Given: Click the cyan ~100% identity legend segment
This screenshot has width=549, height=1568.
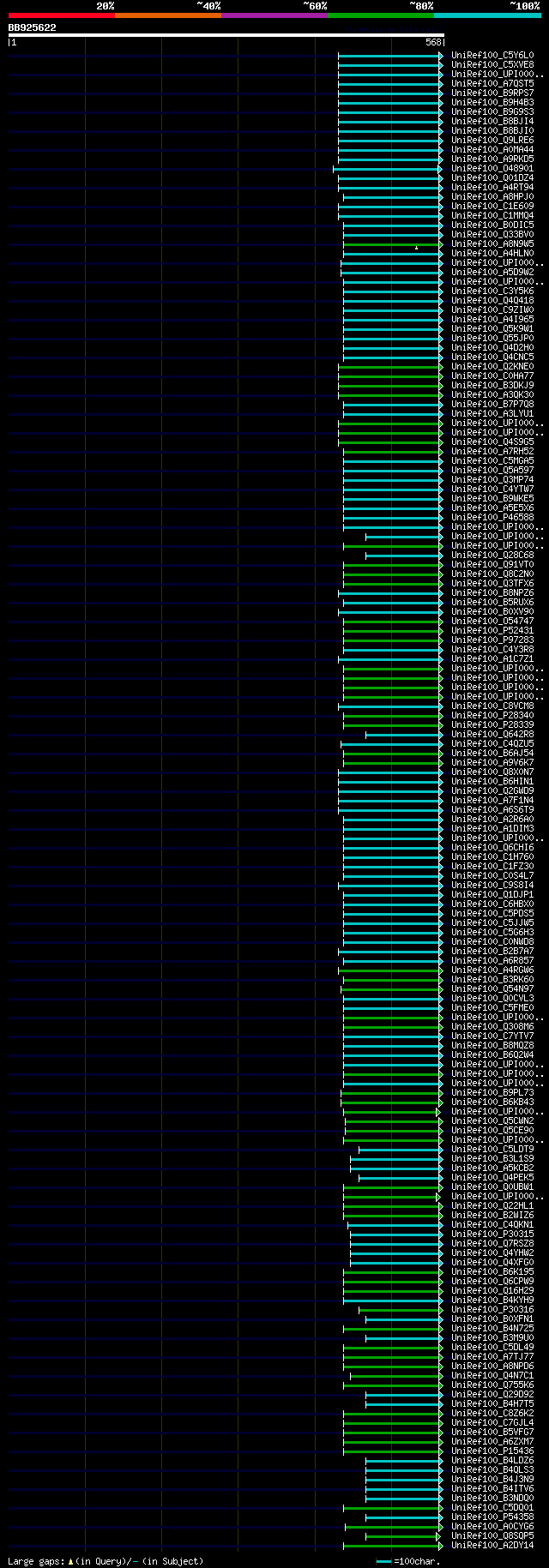Looking at the screenshot, I should [x=487, y=15].
